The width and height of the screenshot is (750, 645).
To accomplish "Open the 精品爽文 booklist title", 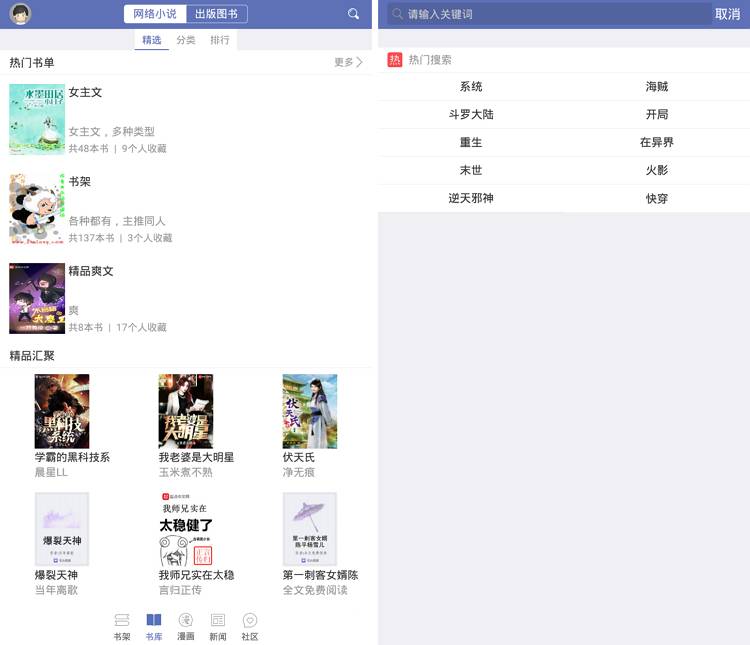I will [91, 271].
